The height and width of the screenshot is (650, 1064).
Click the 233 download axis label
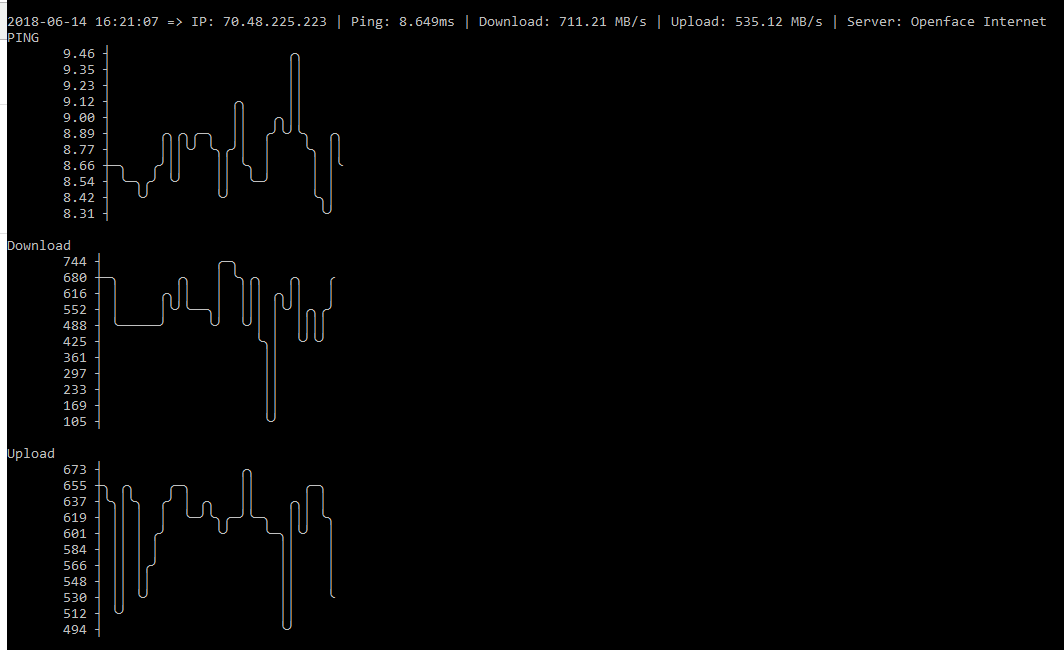(75, 389)
